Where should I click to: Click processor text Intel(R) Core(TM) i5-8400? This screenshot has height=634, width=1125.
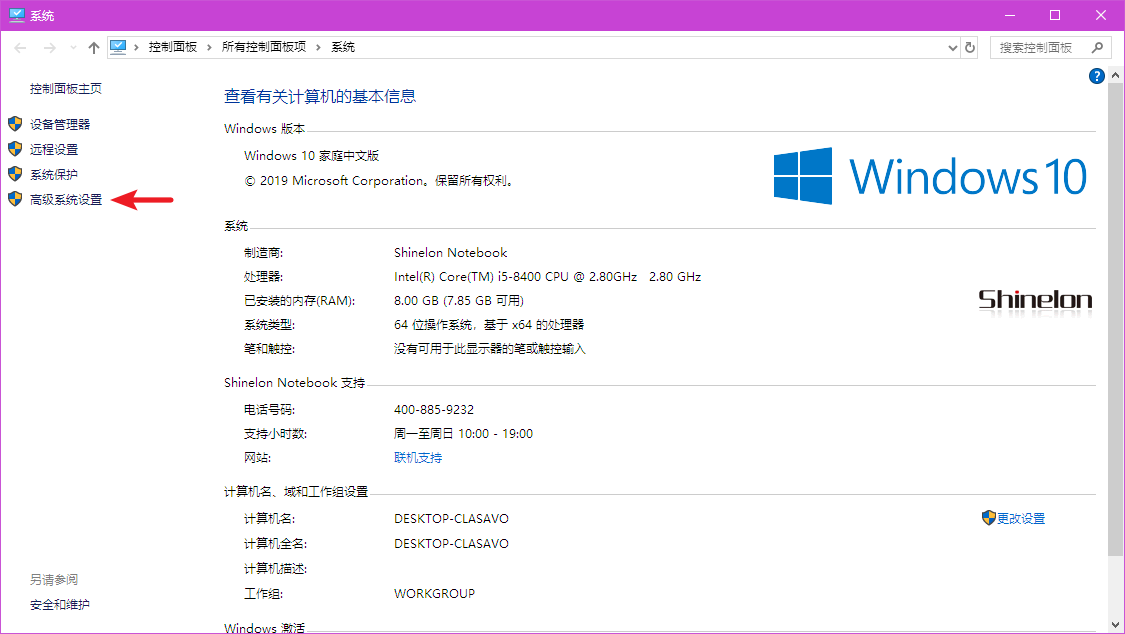tap(547, 277)
